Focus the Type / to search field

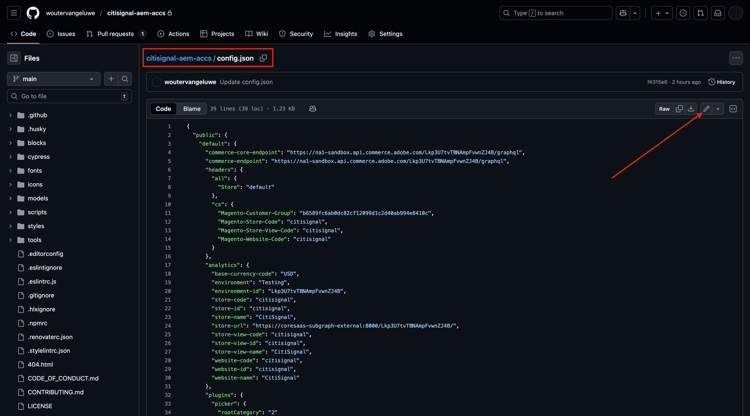556,13
